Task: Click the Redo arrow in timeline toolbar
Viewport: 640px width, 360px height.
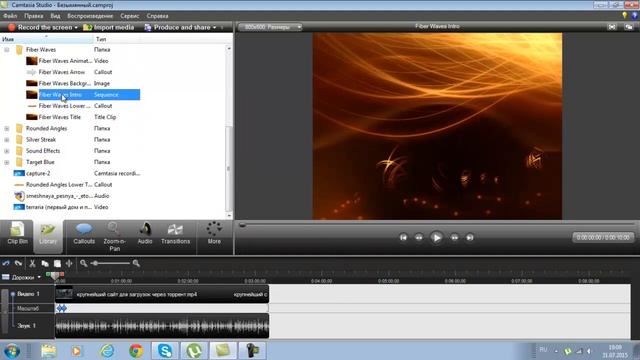Action: pos(18,263)
